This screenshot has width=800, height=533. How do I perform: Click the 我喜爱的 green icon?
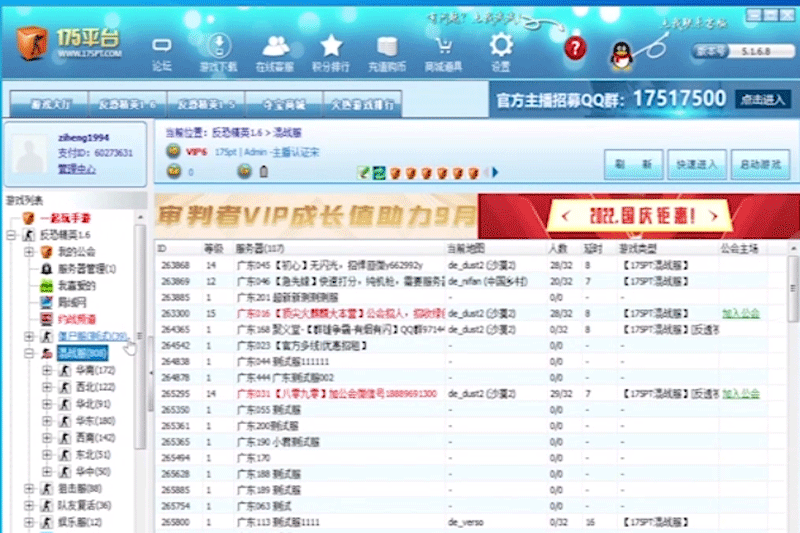[x=46, y=286]
